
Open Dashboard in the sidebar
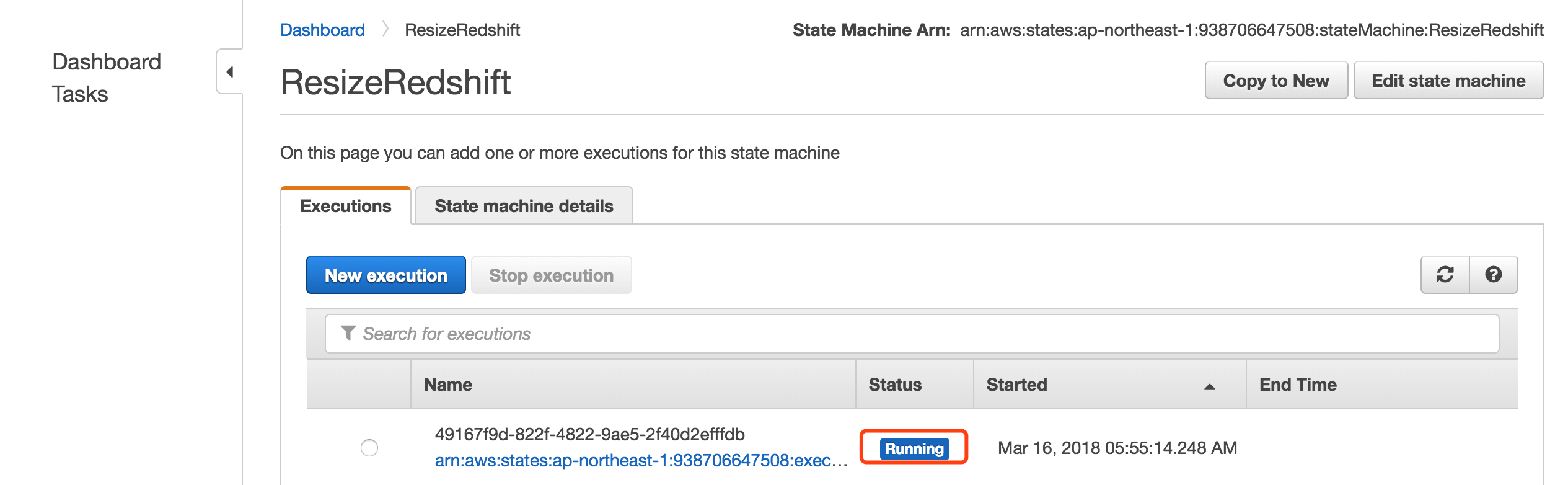pyautogui.click(x=107, y=62)
